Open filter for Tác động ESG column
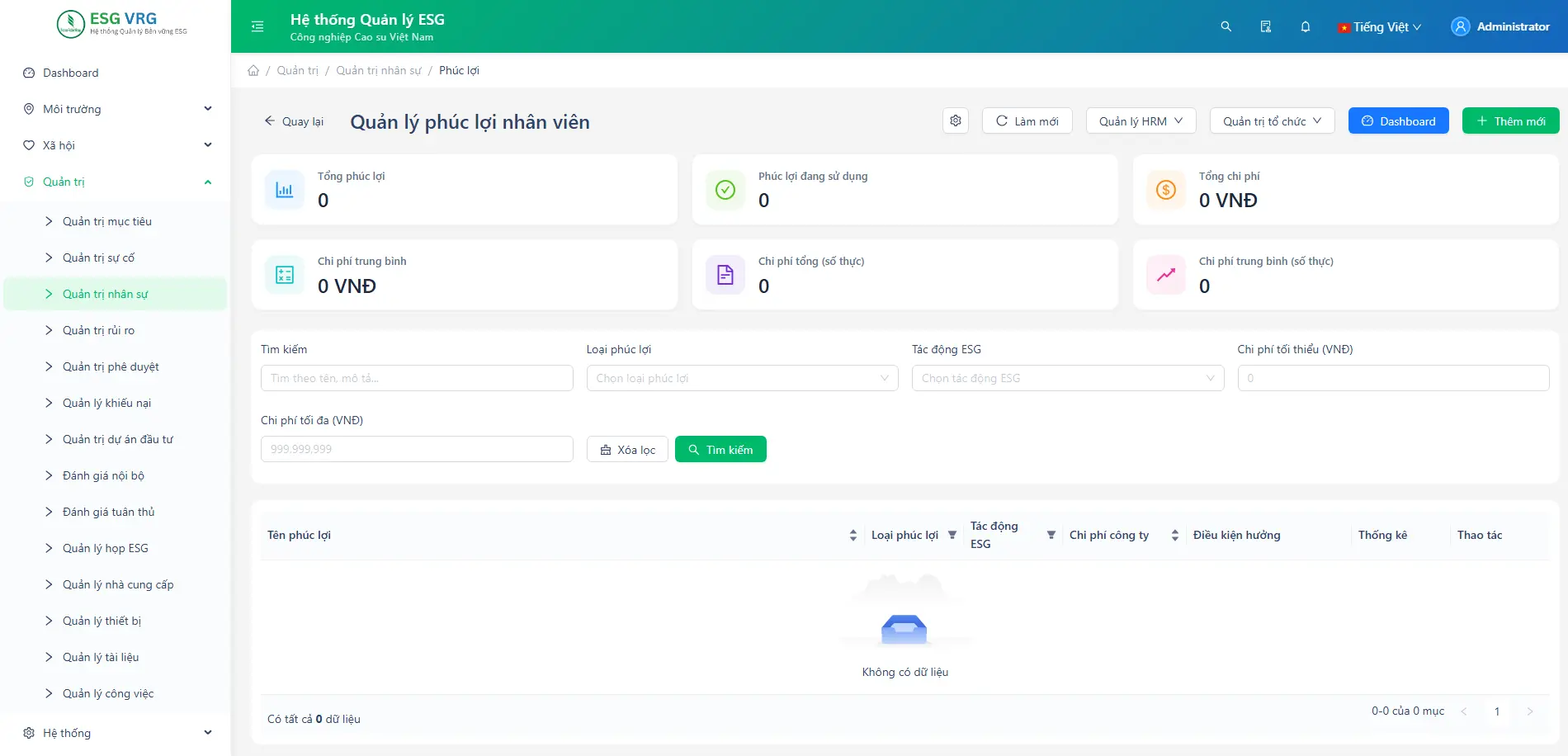Viewport: 1568px width, 756px height. 1051,535
